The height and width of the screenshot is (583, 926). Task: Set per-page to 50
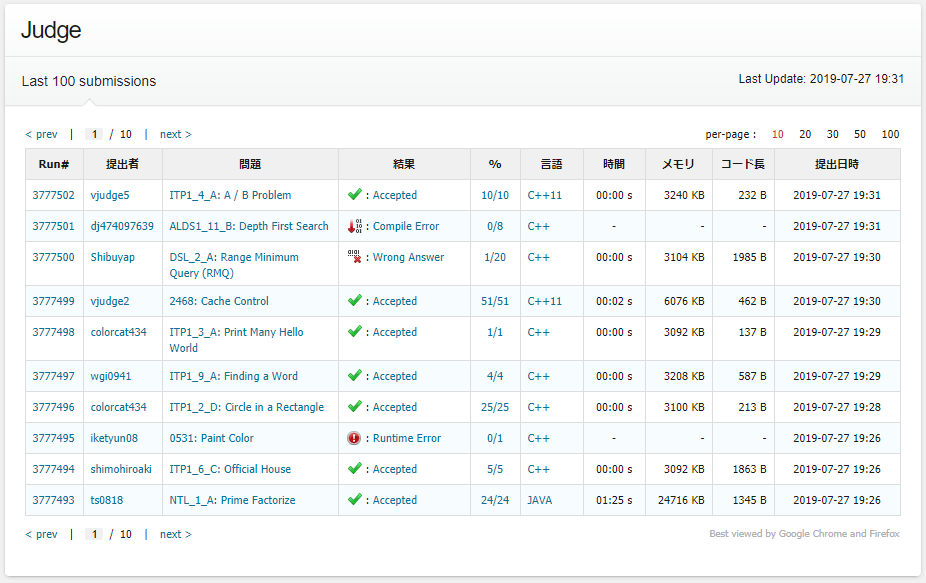tap(859, 134)
